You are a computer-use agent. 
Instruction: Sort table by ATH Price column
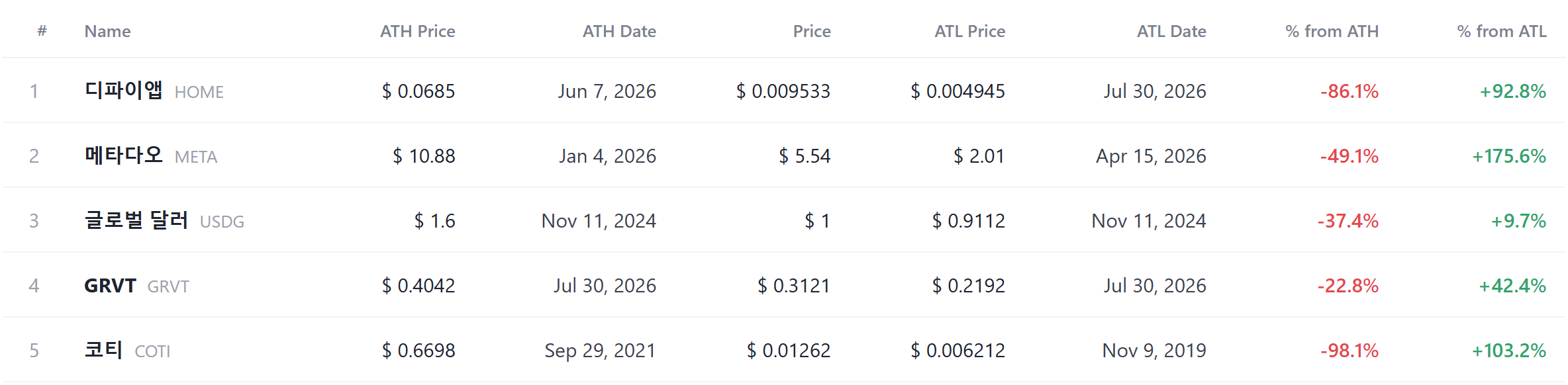(x=417, y=31)
